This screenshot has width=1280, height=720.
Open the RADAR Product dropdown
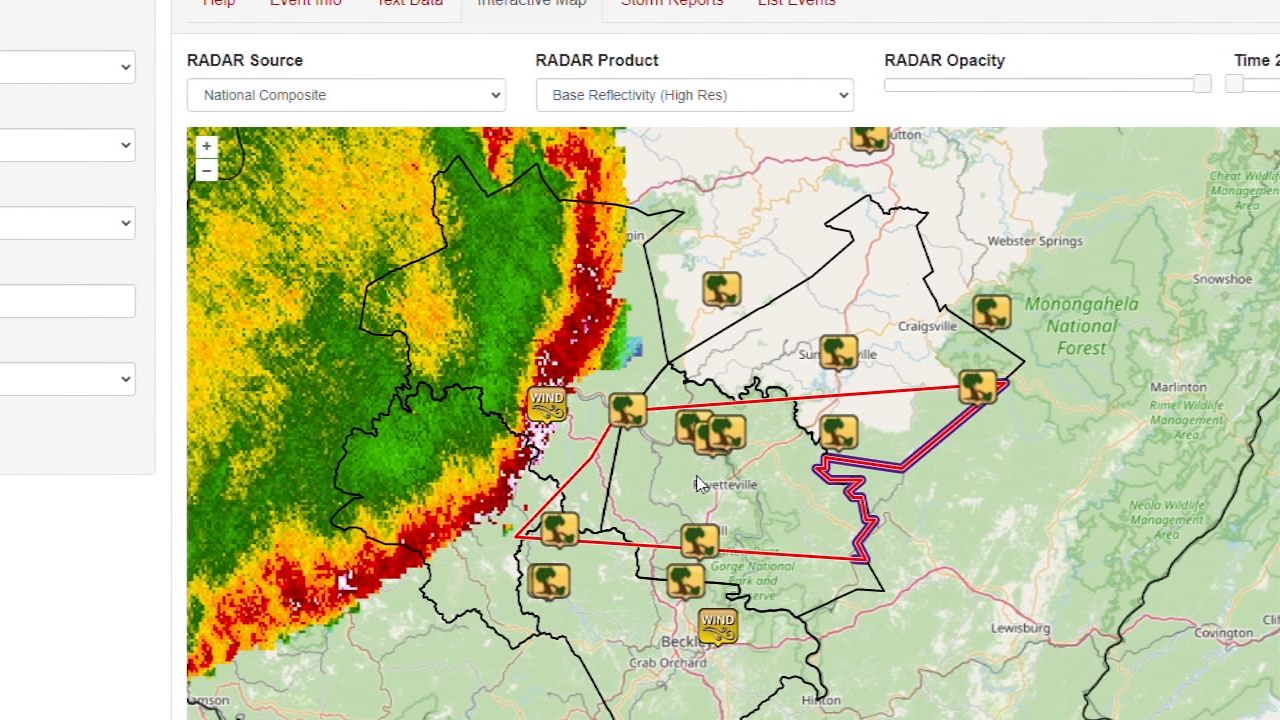pyautogui.click(x=694, y=94)
